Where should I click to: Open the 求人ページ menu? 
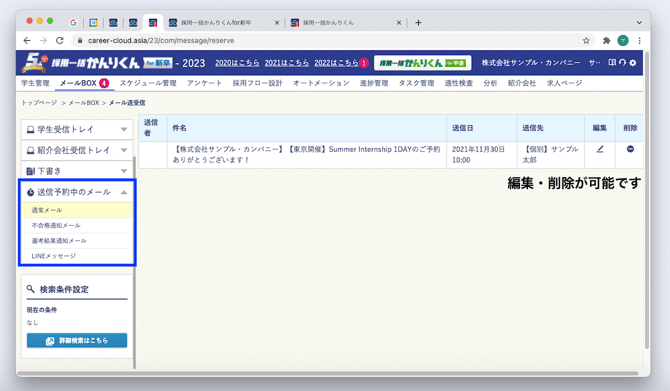(x=564, y=83)
